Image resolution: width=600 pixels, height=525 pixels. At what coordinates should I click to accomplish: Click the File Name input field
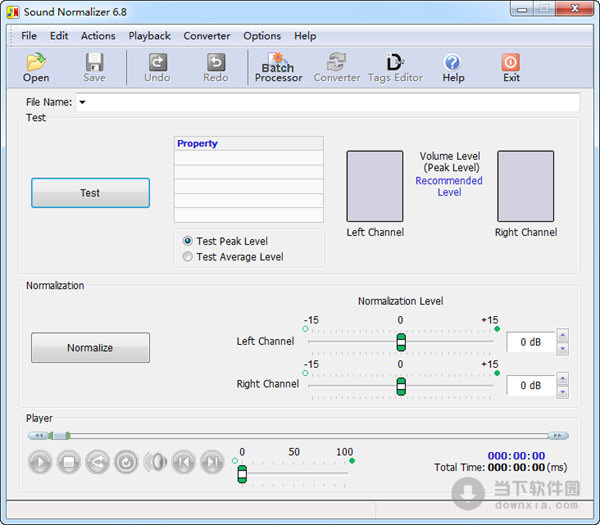pyautogui.click(x=328, y=102)
